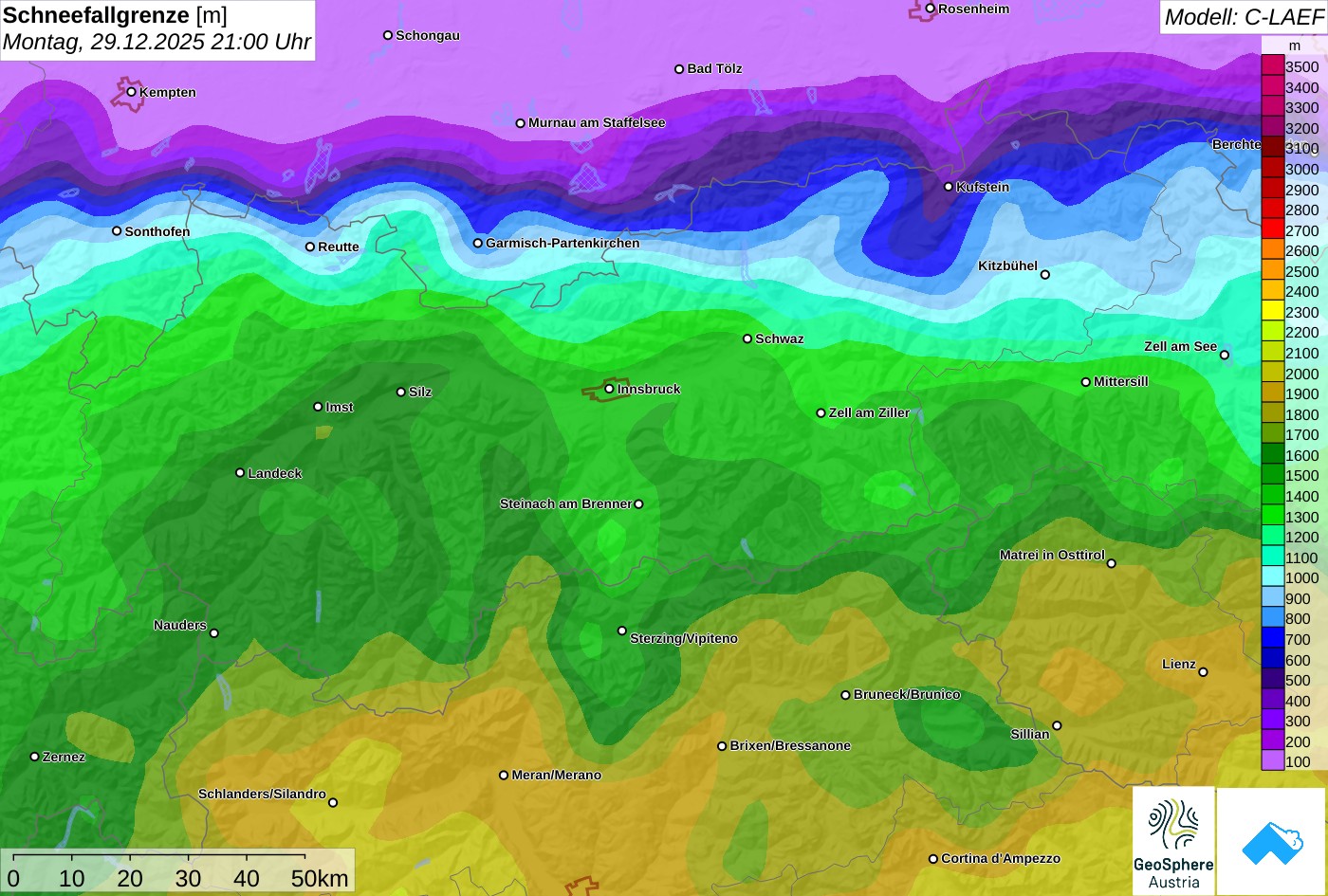Click the 1000 m cyan legend swatch
Screen dimensions: 1328x896
(1272, 577)
